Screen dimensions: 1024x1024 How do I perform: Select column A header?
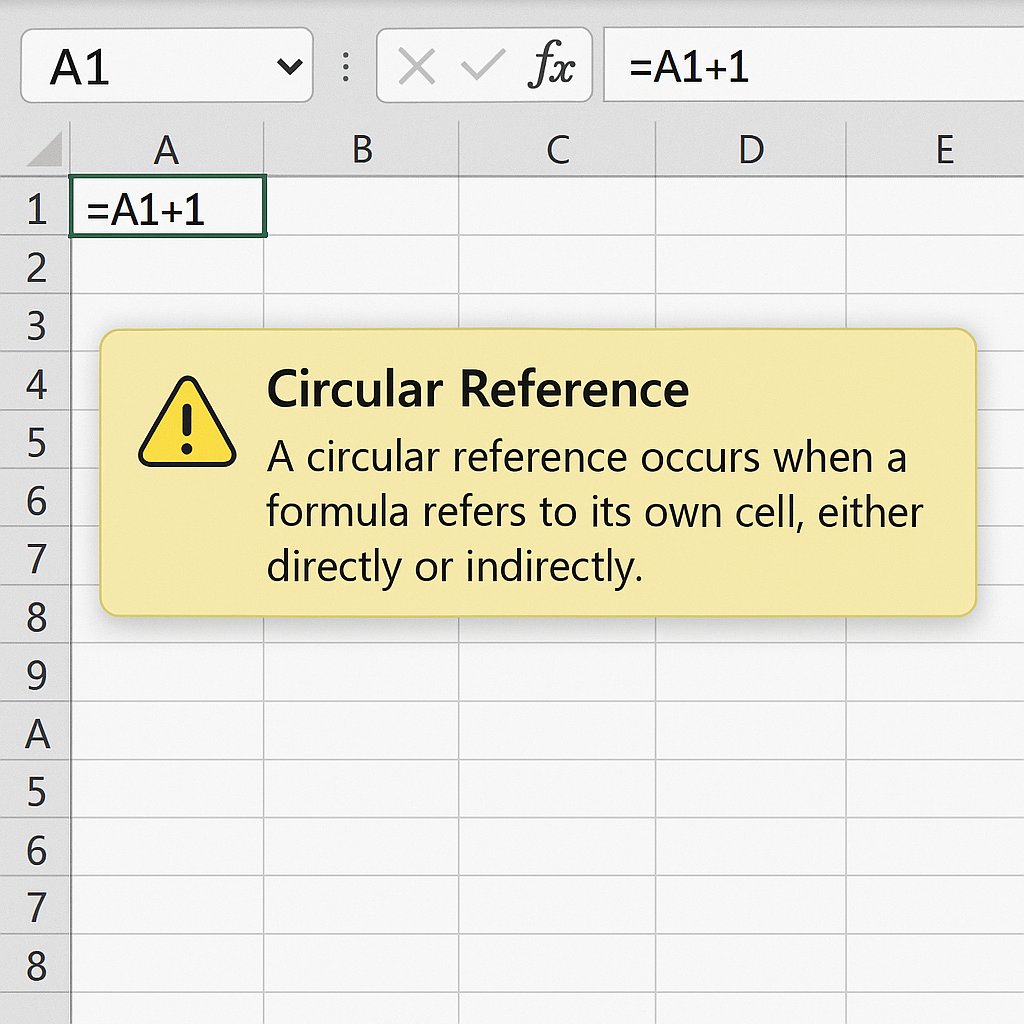tap(166, 150)
